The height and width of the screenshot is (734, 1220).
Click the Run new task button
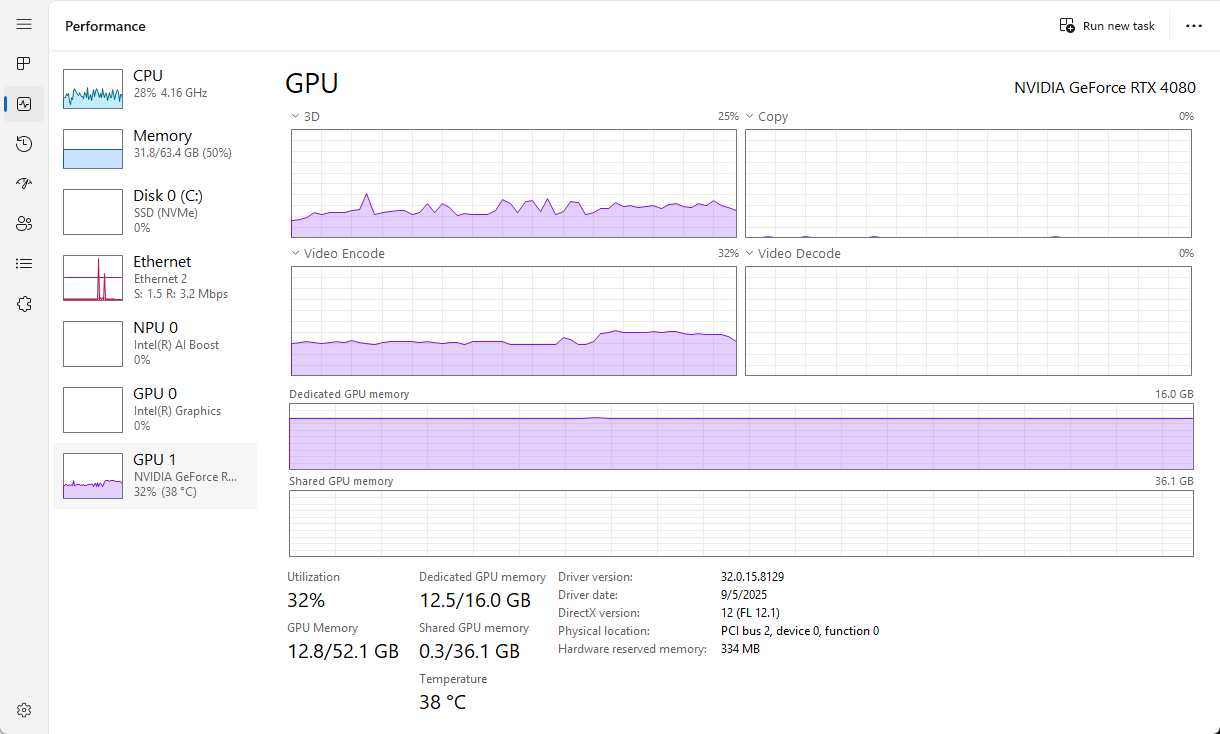tap(1107, 26)
